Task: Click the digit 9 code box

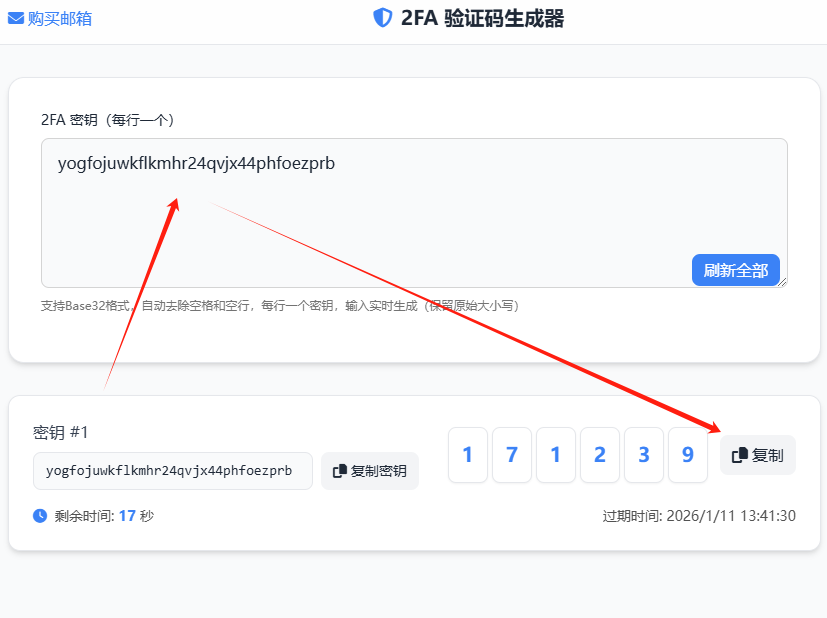Action: [x=687, y=455]
